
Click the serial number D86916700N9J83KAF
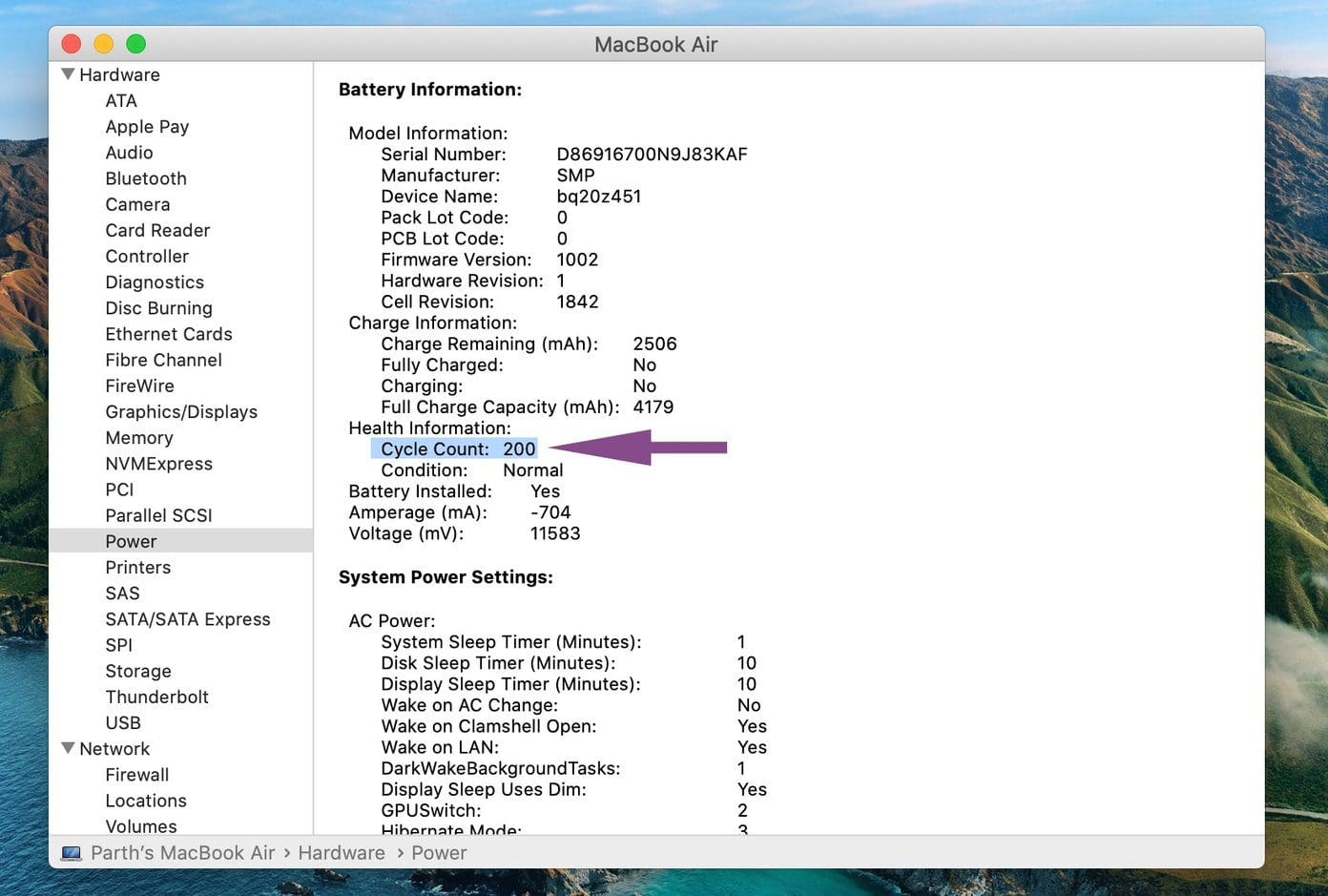pos(652,155)
